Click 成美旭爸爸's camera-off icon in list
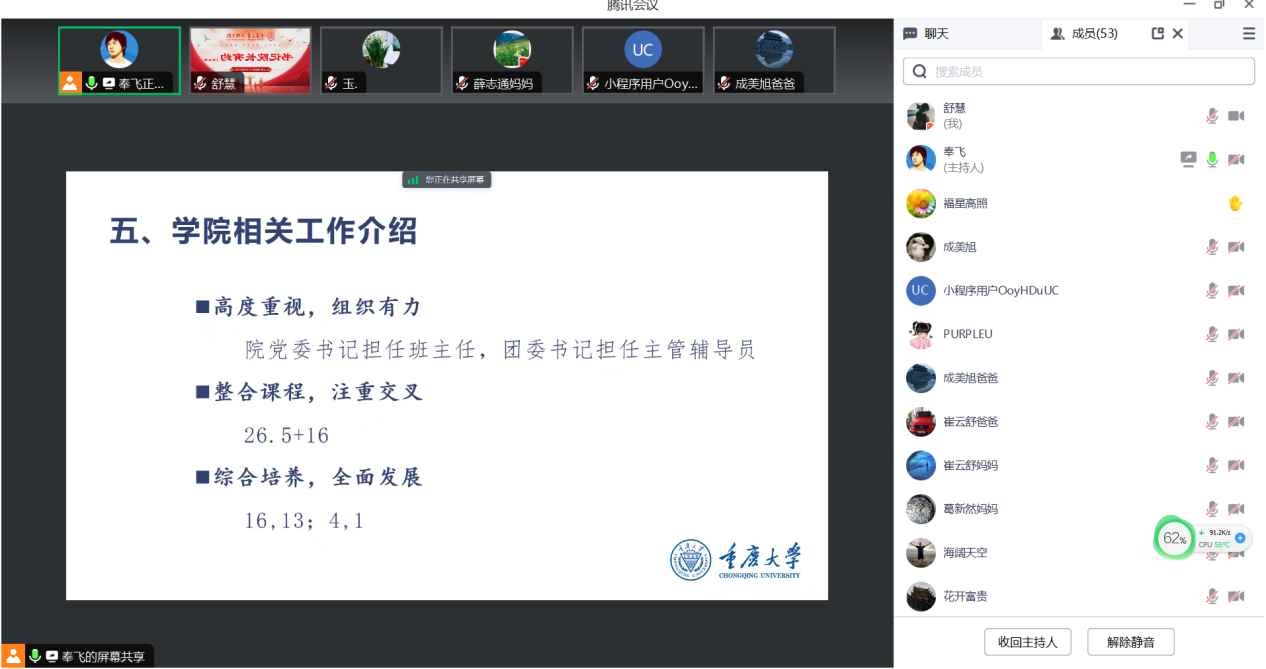The image size is (1266, 669). (1236, 378)
